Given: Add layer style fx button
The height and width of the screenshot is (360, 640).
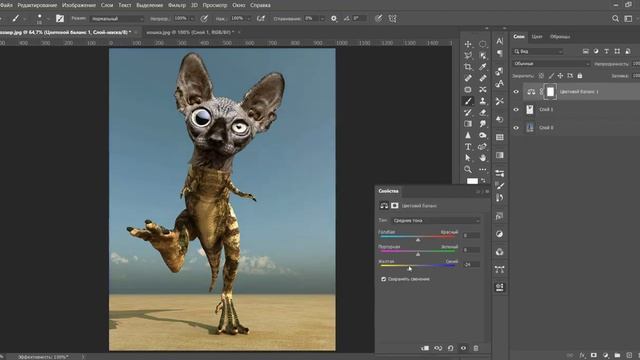Looking at the screenshot, I should 582,356.
